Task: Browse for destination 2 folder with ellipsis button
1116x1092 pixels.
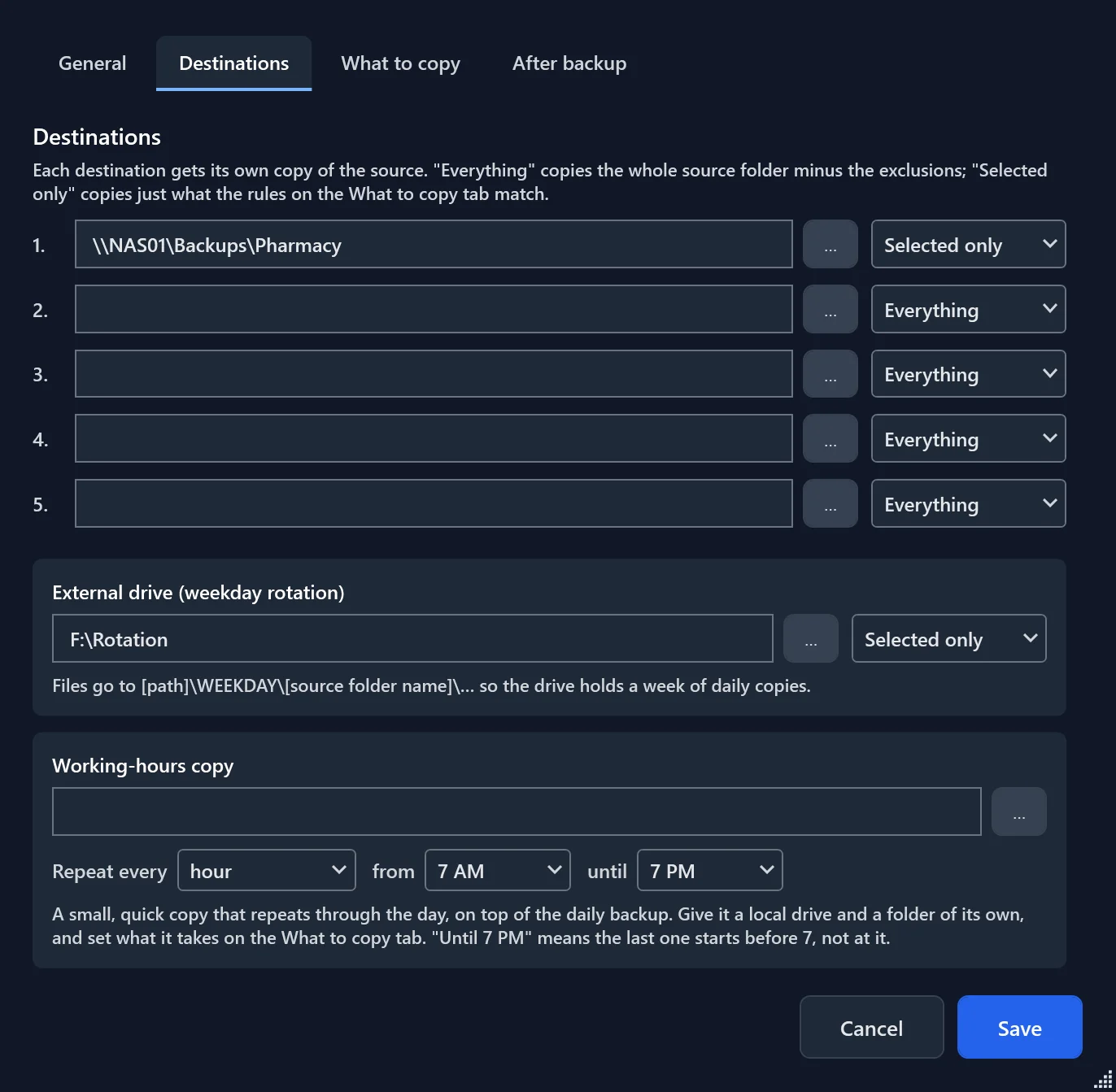Action: [830, 309]
